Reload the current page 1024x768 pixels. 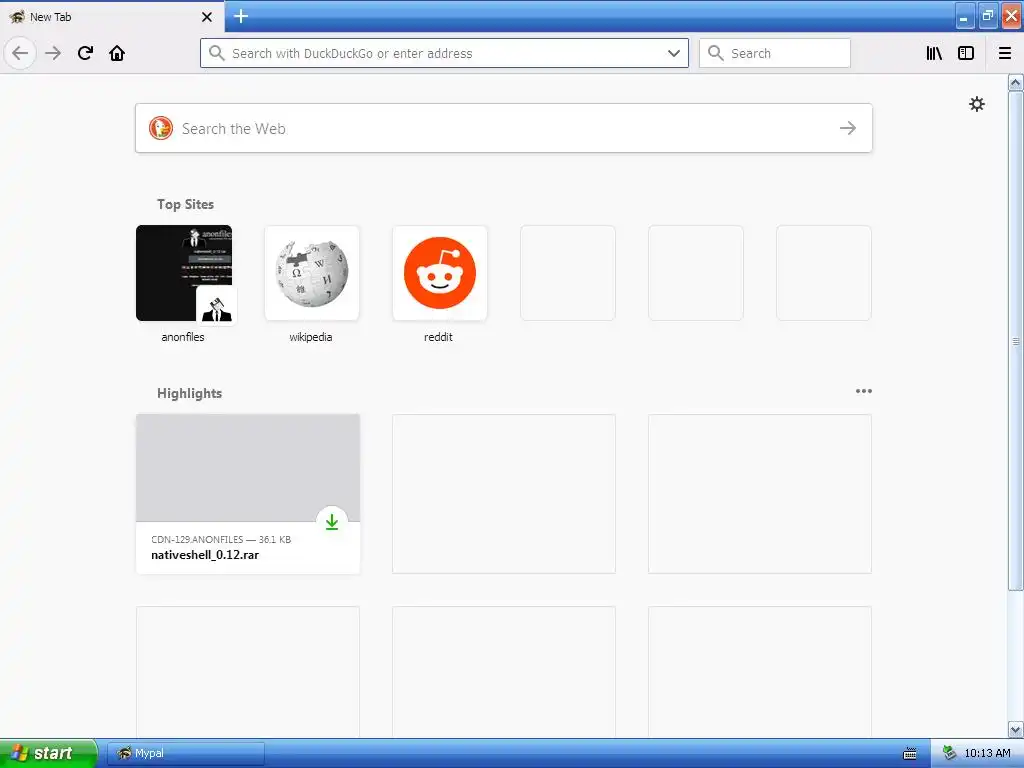tap(85, 53)
